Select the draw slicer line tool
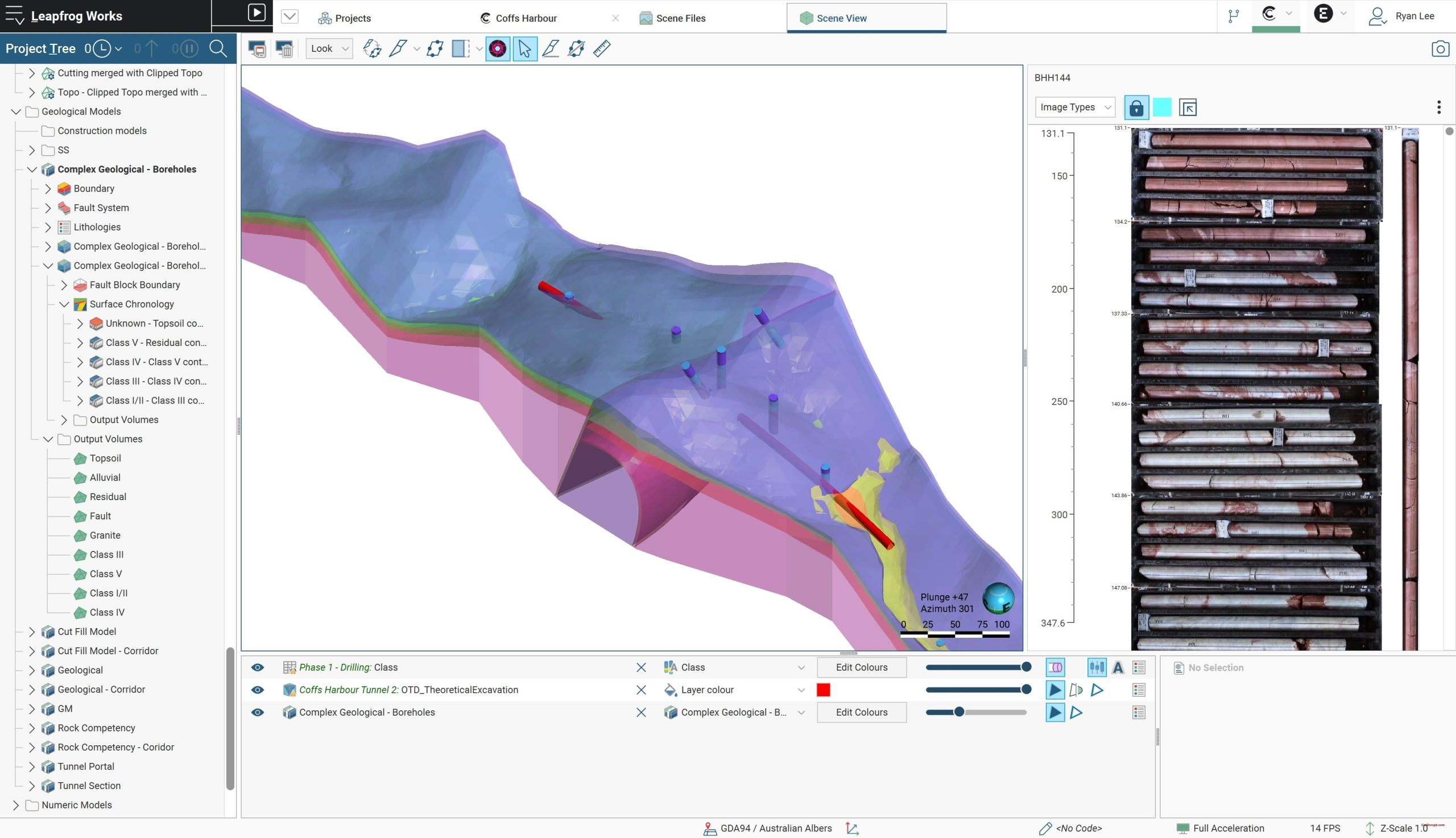Image resolution: width=1456 pixels, height=838 pixels. point(550,49)
